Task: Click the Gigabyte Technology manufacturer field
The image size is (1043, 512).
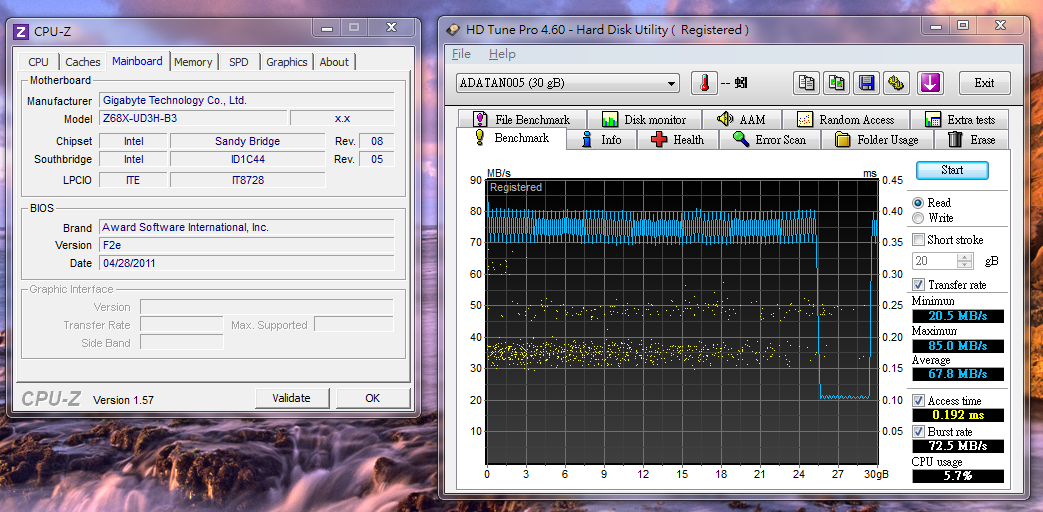Action: pyautogui.click(x=247, y=100)
